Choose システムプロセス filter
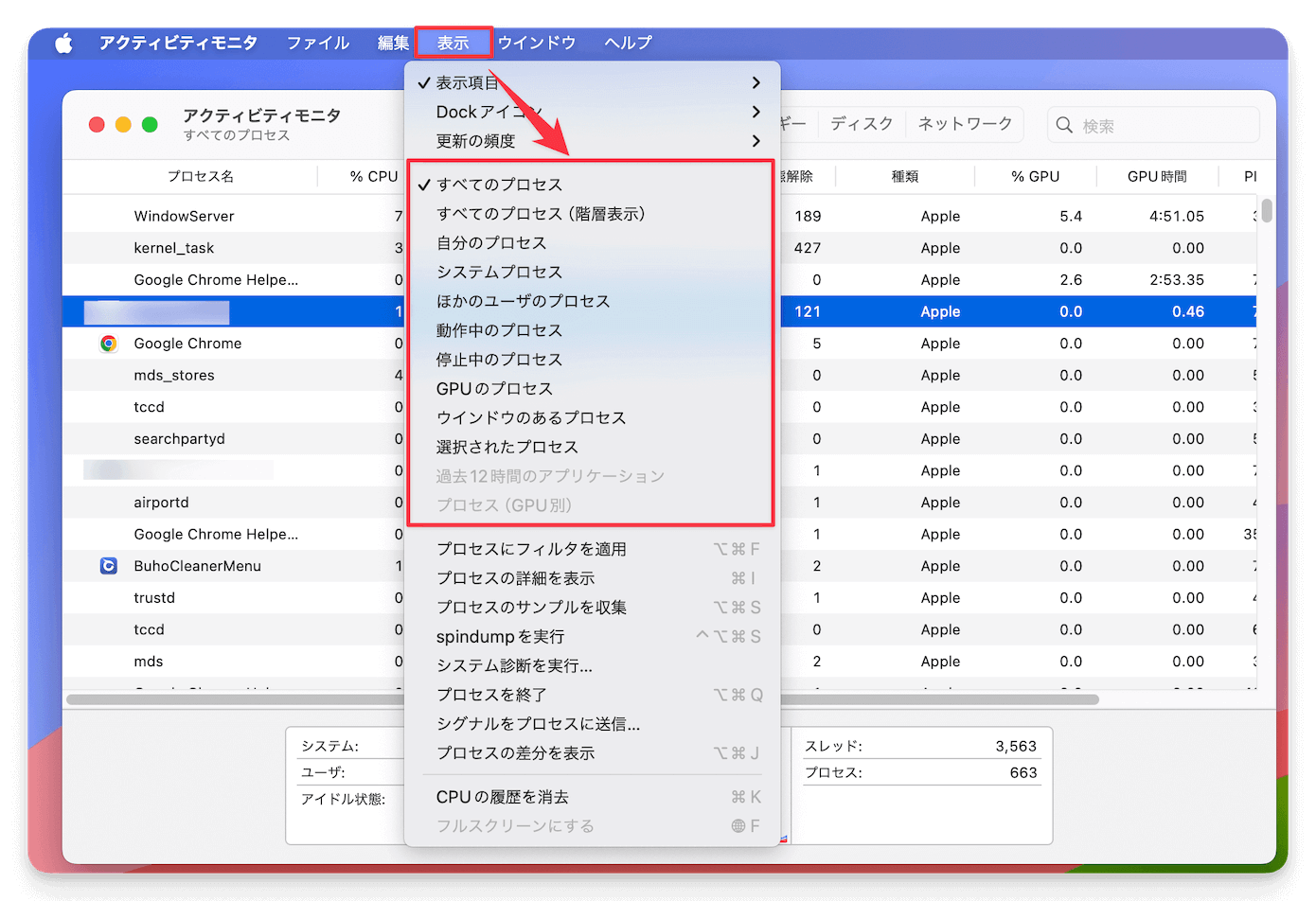This screenshot has width=1316, height=901. click(x=592, y=273)
